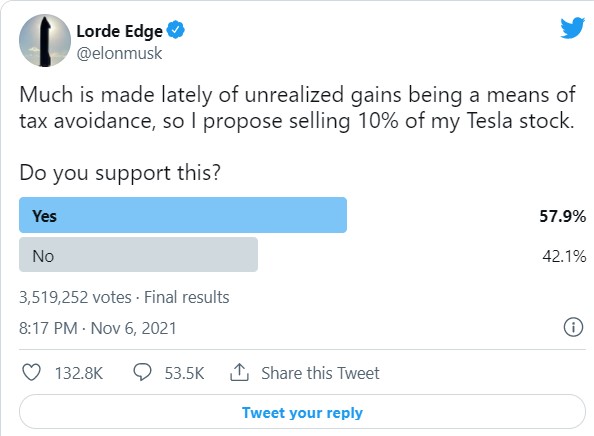Click the Nov 6, 2021 date
594x436 pixels.
click(133, 328)
